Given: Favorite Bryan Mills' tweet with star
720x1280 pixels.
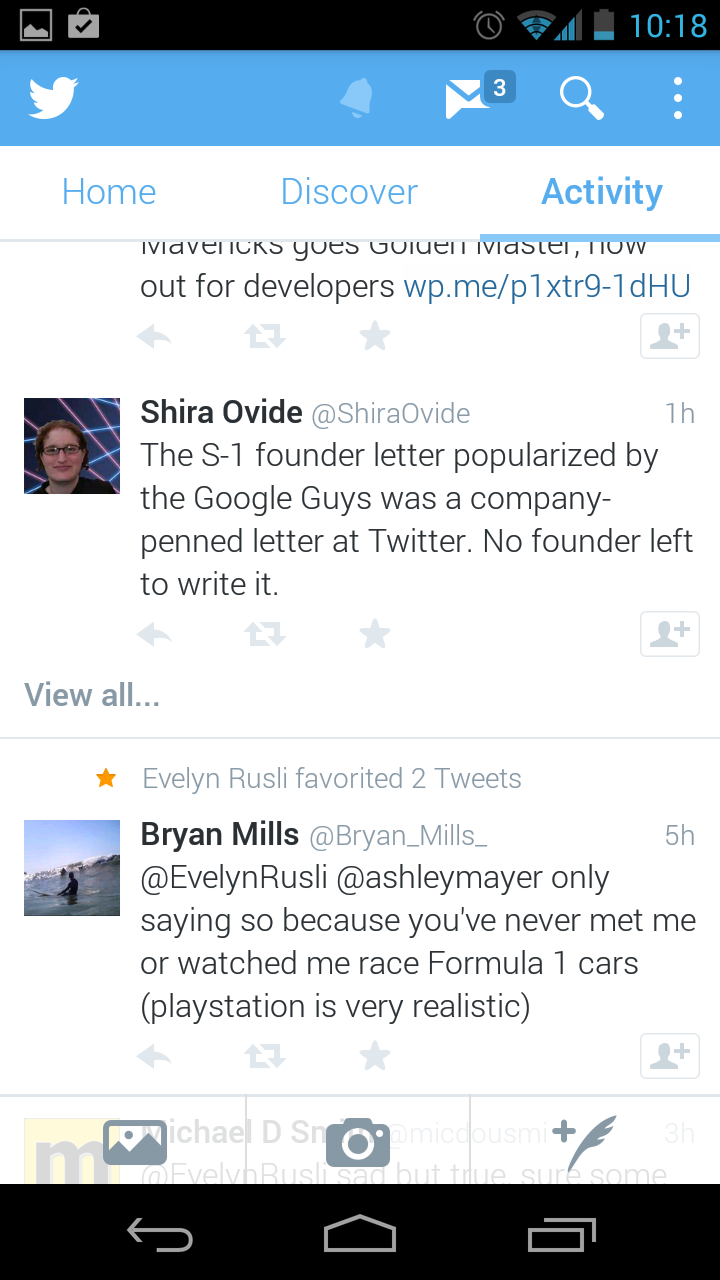Looking at the screenshot, I should click(x=375, y=1055).
